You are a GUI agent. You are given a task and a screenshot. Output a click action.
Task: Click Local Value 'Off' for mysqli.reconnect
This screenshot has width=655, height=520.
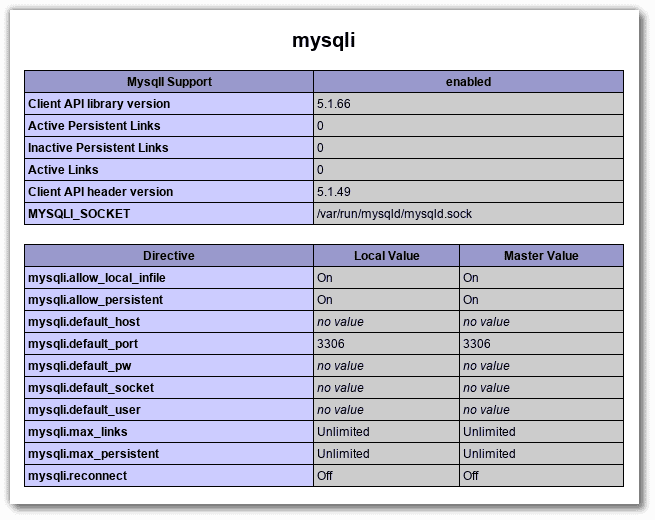(325, 476)
